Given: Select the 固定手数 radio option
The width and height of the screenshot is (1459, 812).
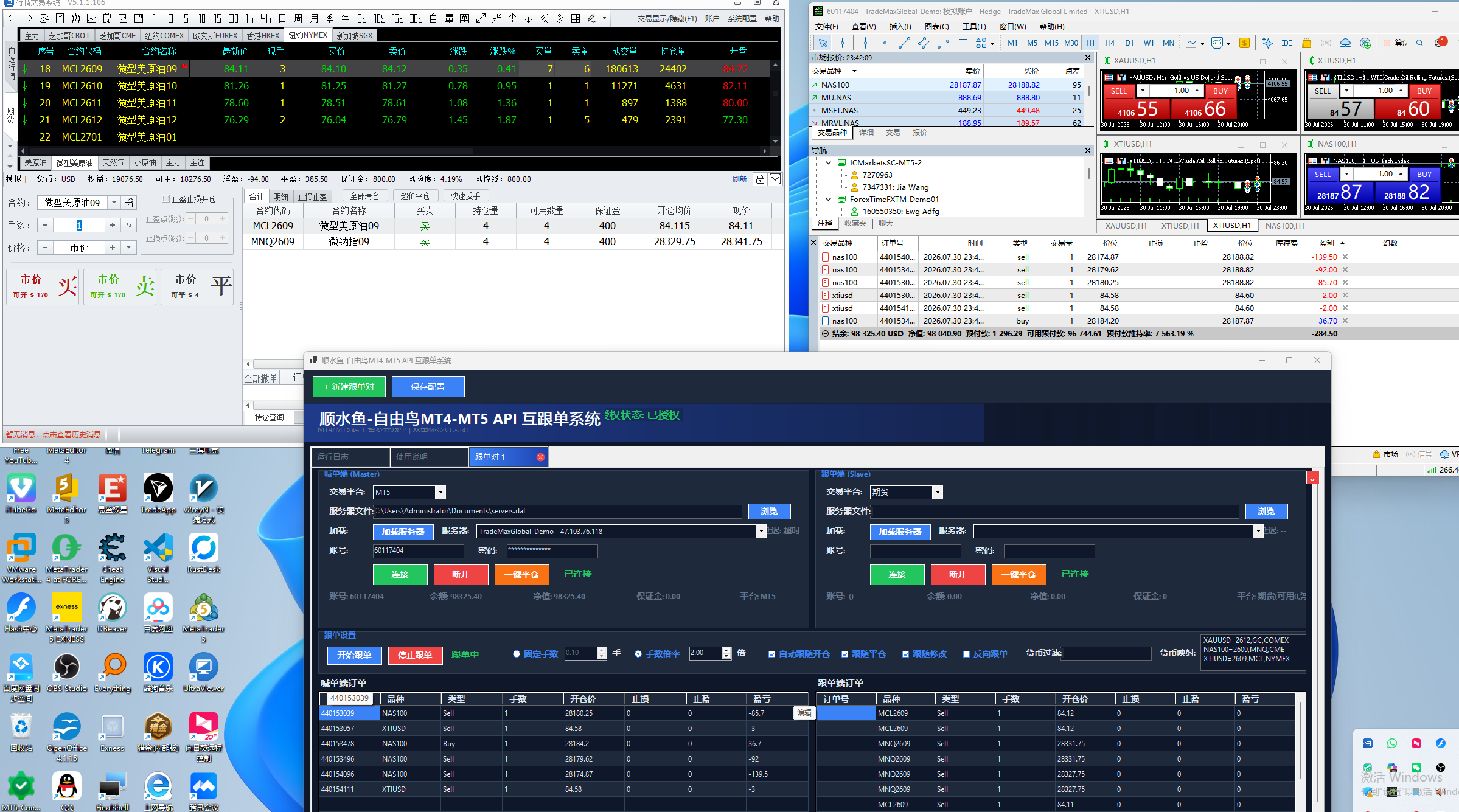Looking at the screenshot, I should (x=517, y=654).
